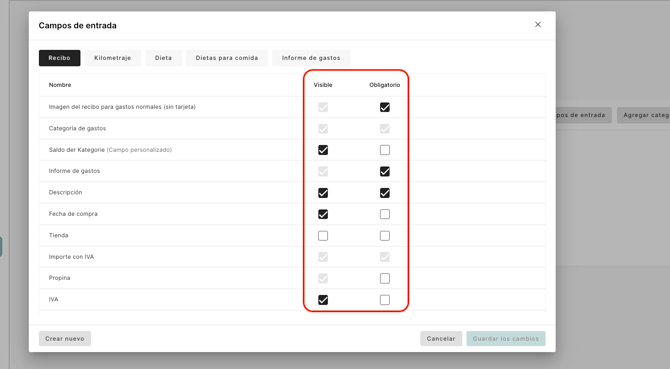Image resolution: width=670 pixels, height=369 pixels.
Task: Click the Tienda field name
Action: click(59, 235)
